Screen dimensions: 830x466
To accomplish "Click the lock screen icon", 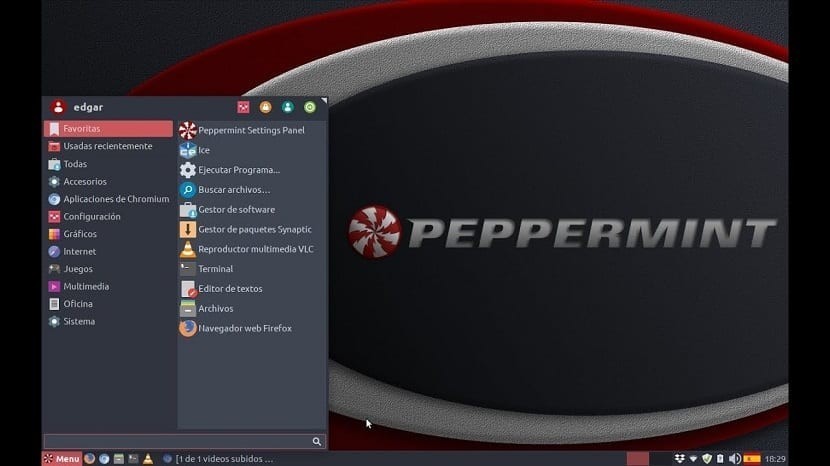I will click(266, 107).
